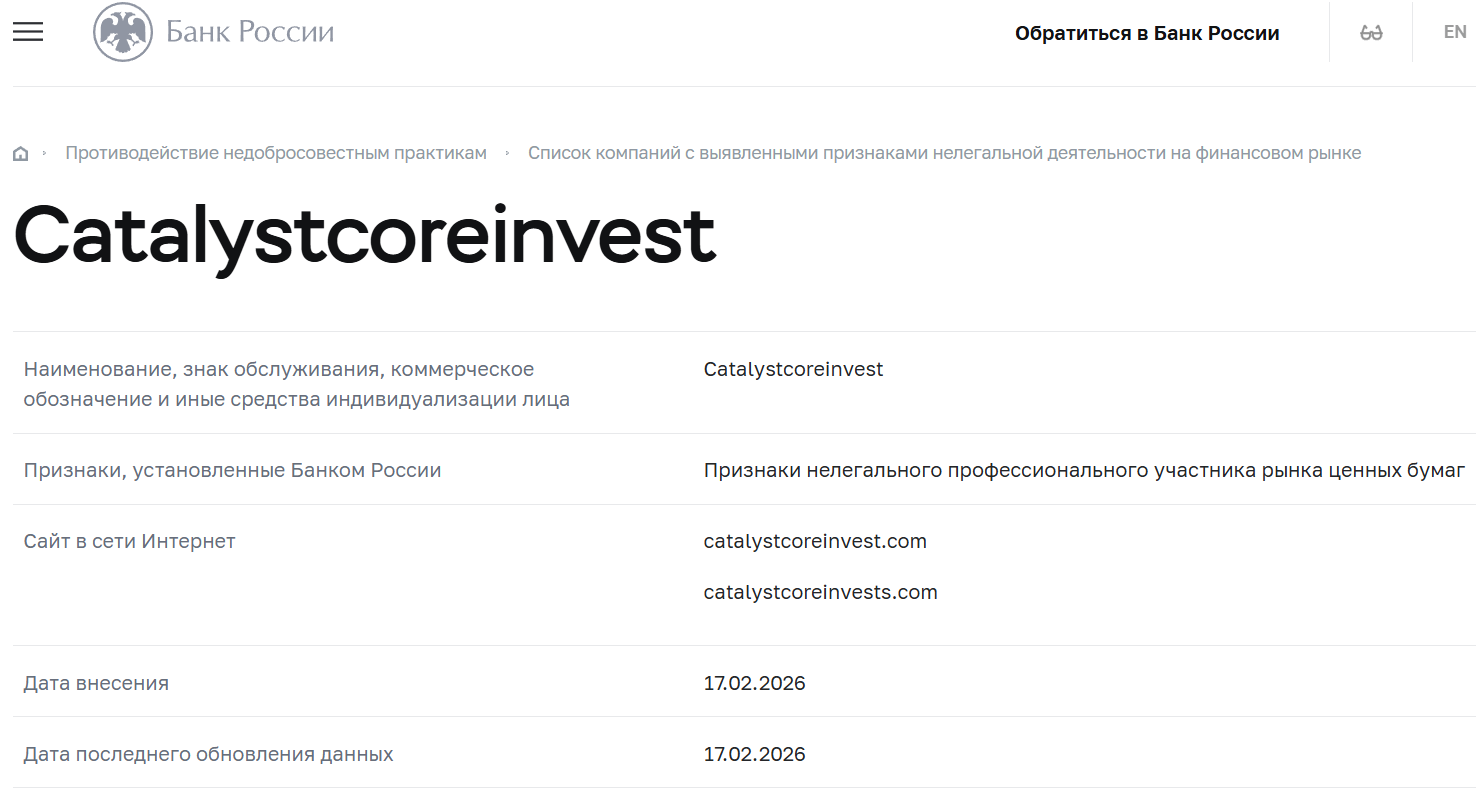
Task: Click the chevron between the two breadcrumb links
Action: pyautogui.click(x=508, y=152)
